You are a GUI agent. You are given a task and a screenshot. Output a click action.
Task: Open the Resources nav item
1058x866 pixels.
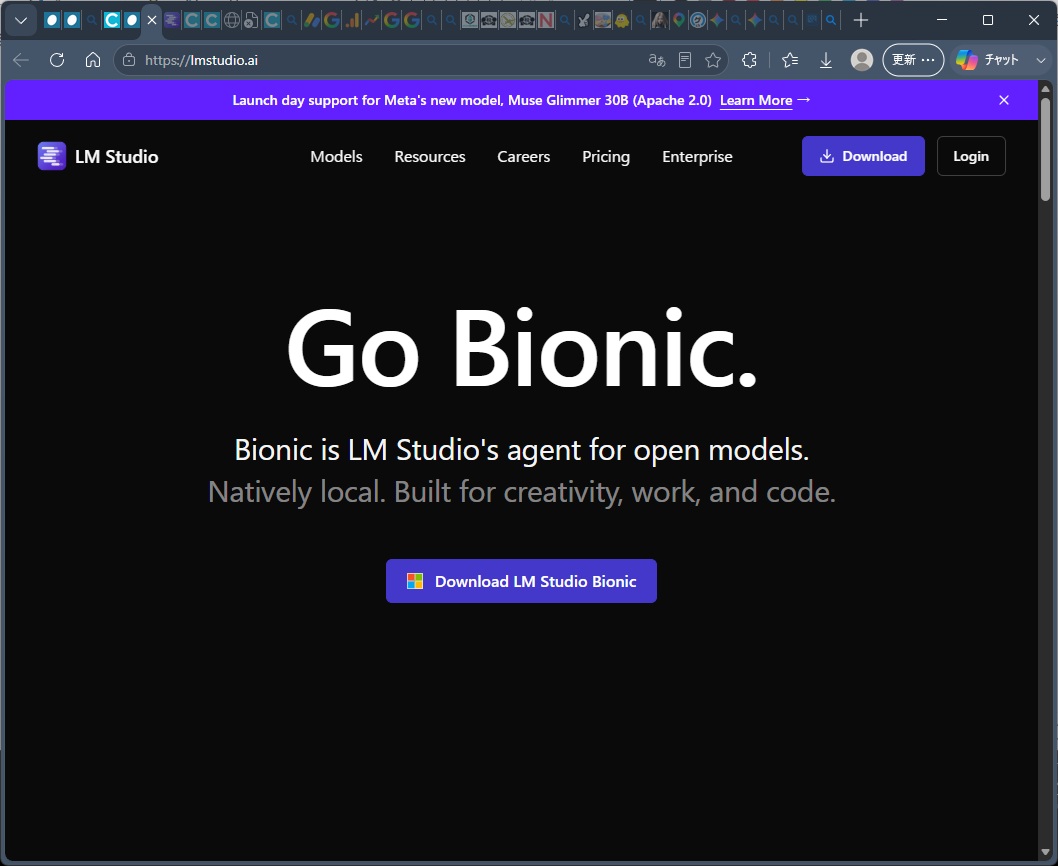coord(430,157)
